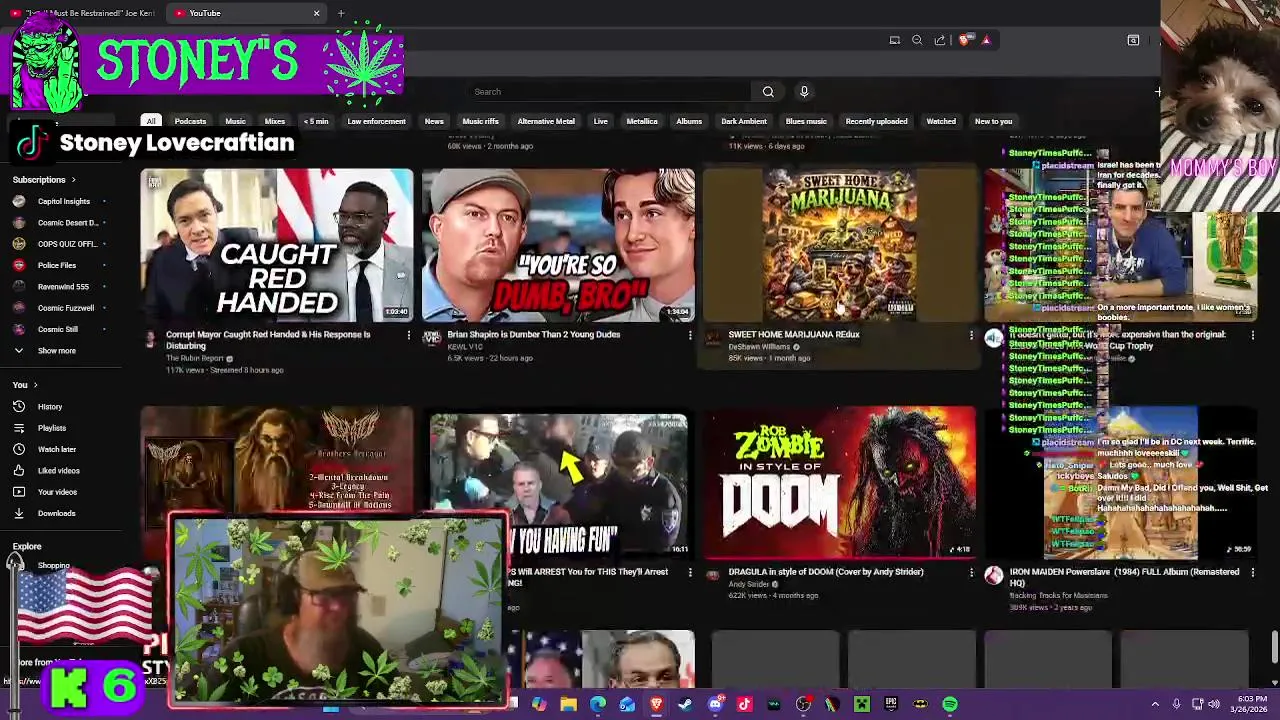1280x720 pixels.
Task: Open Epic Games launcher from the taskbar
Action: tap(891, 705)
